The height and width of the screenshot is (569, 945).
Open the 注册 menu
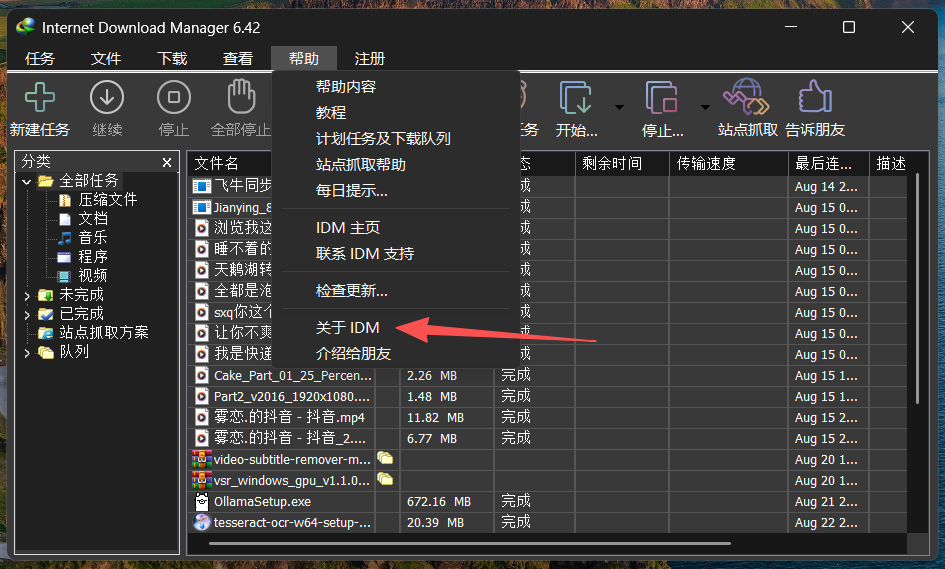(369, 58)
